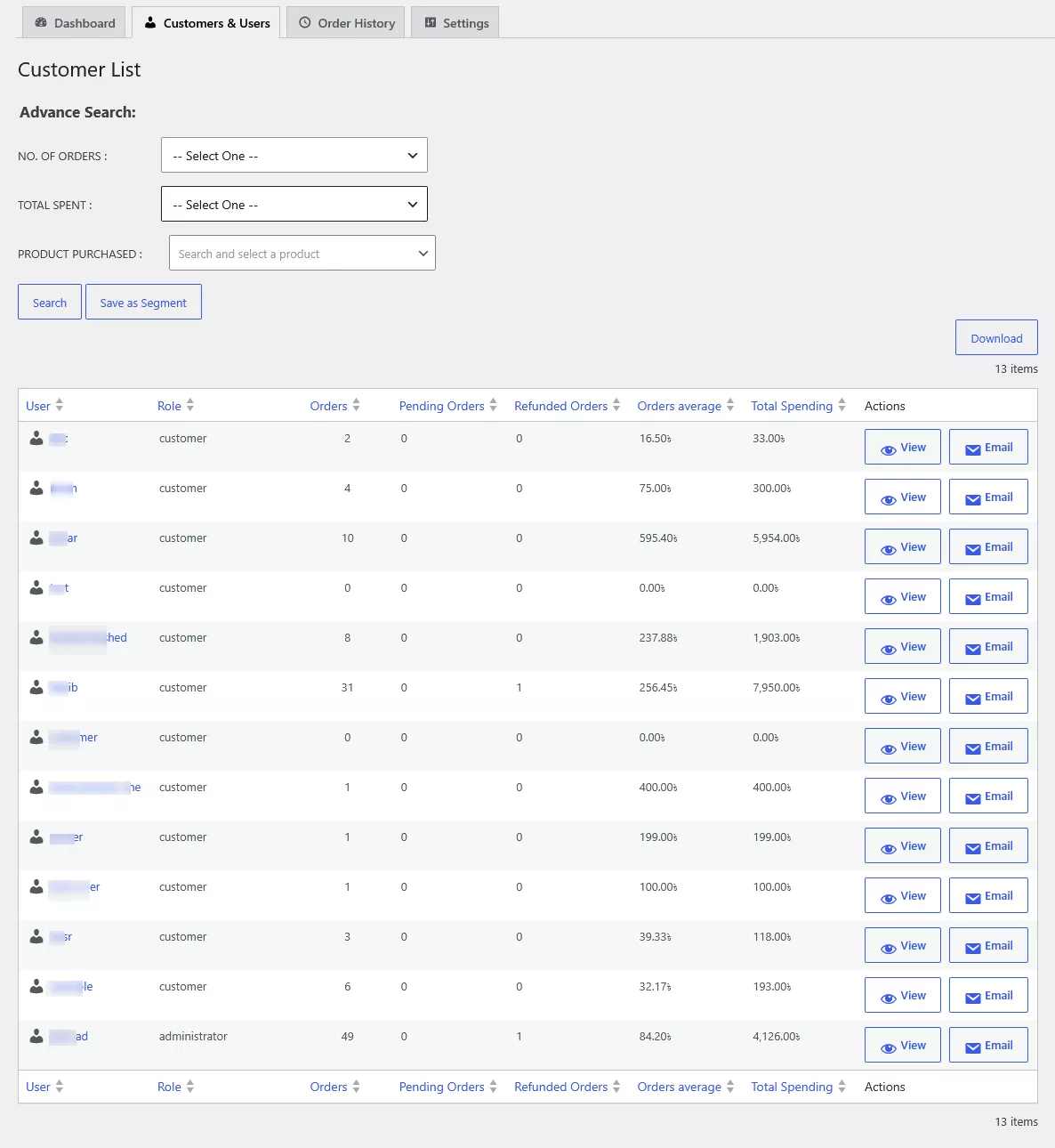View customer with 400.00 total spending
Viewport: 1055px width, 1148px height.
click(x=902, y=796)
